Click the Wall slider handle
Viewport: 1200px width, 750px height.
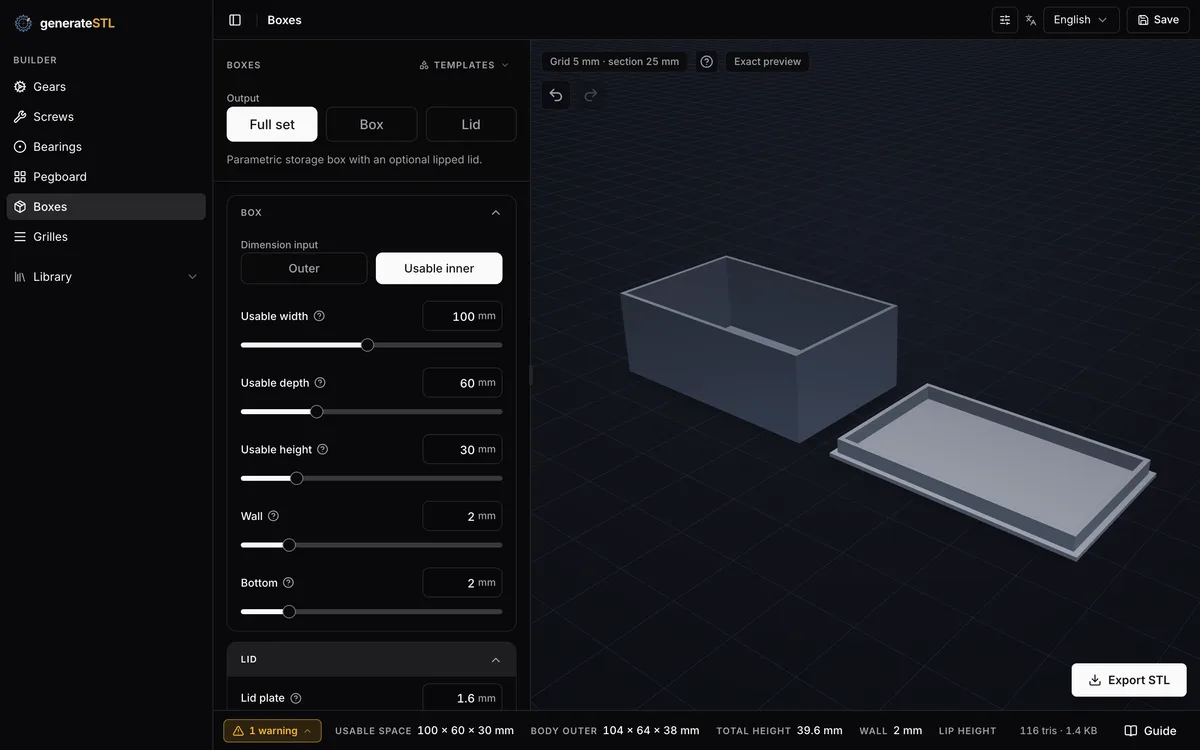[x=289, y=545]
